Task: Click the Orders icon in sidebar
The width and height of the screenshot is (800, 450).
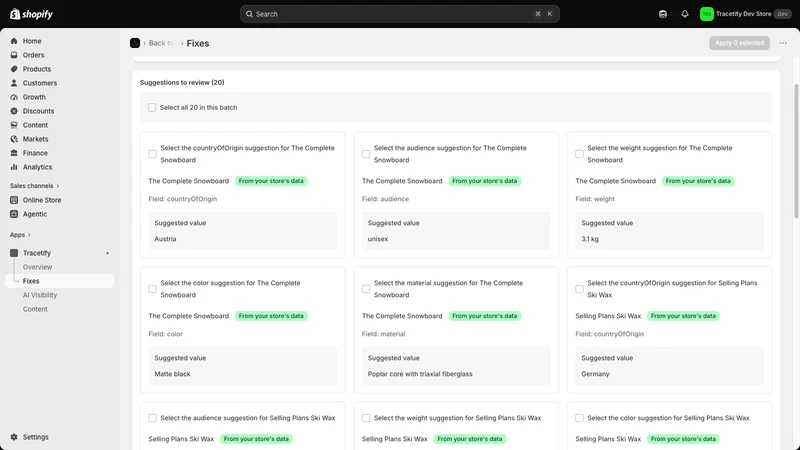Action: coord(14,55)
